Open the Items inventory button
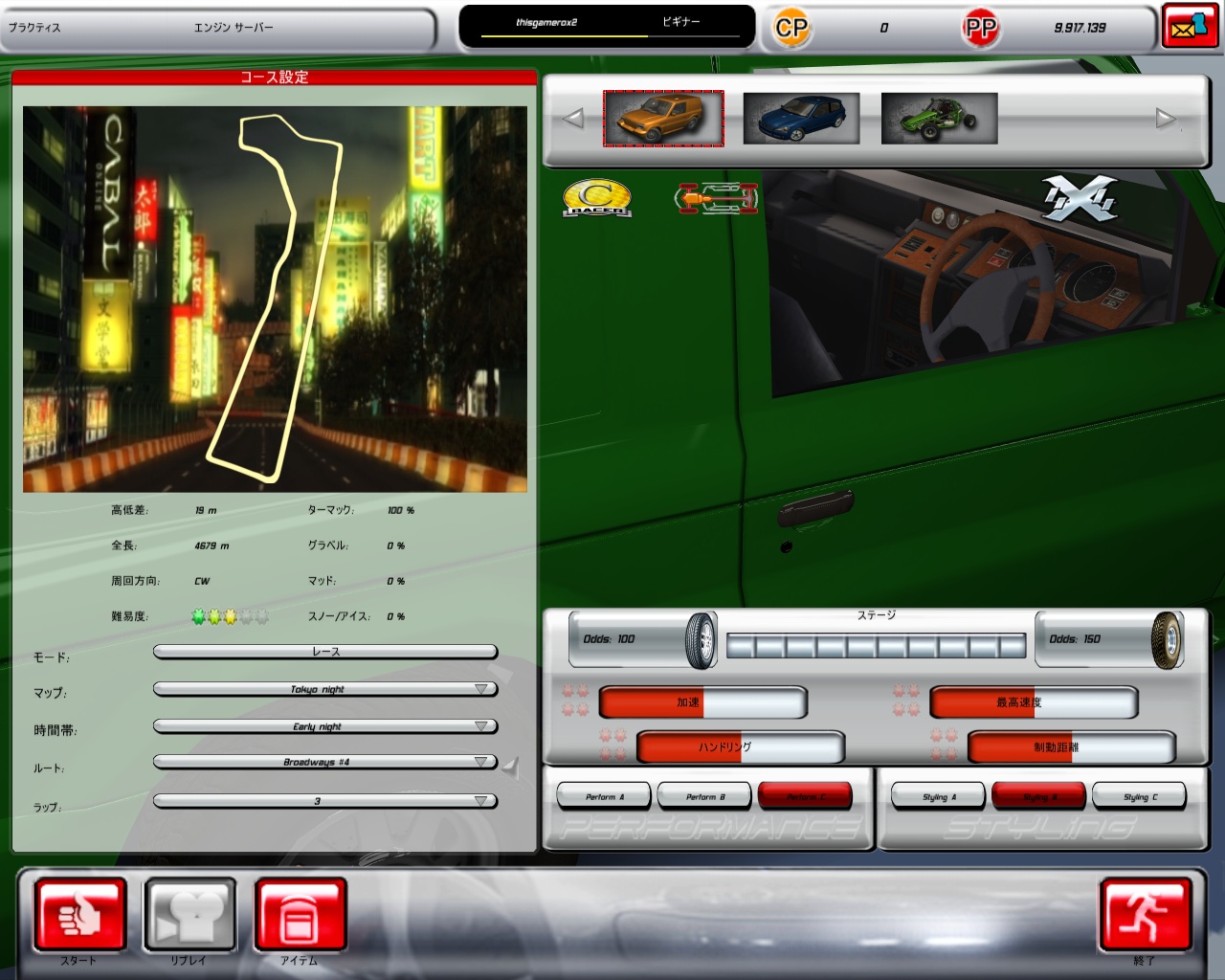The image size is (1225, 980). click(x=300, y=915)
